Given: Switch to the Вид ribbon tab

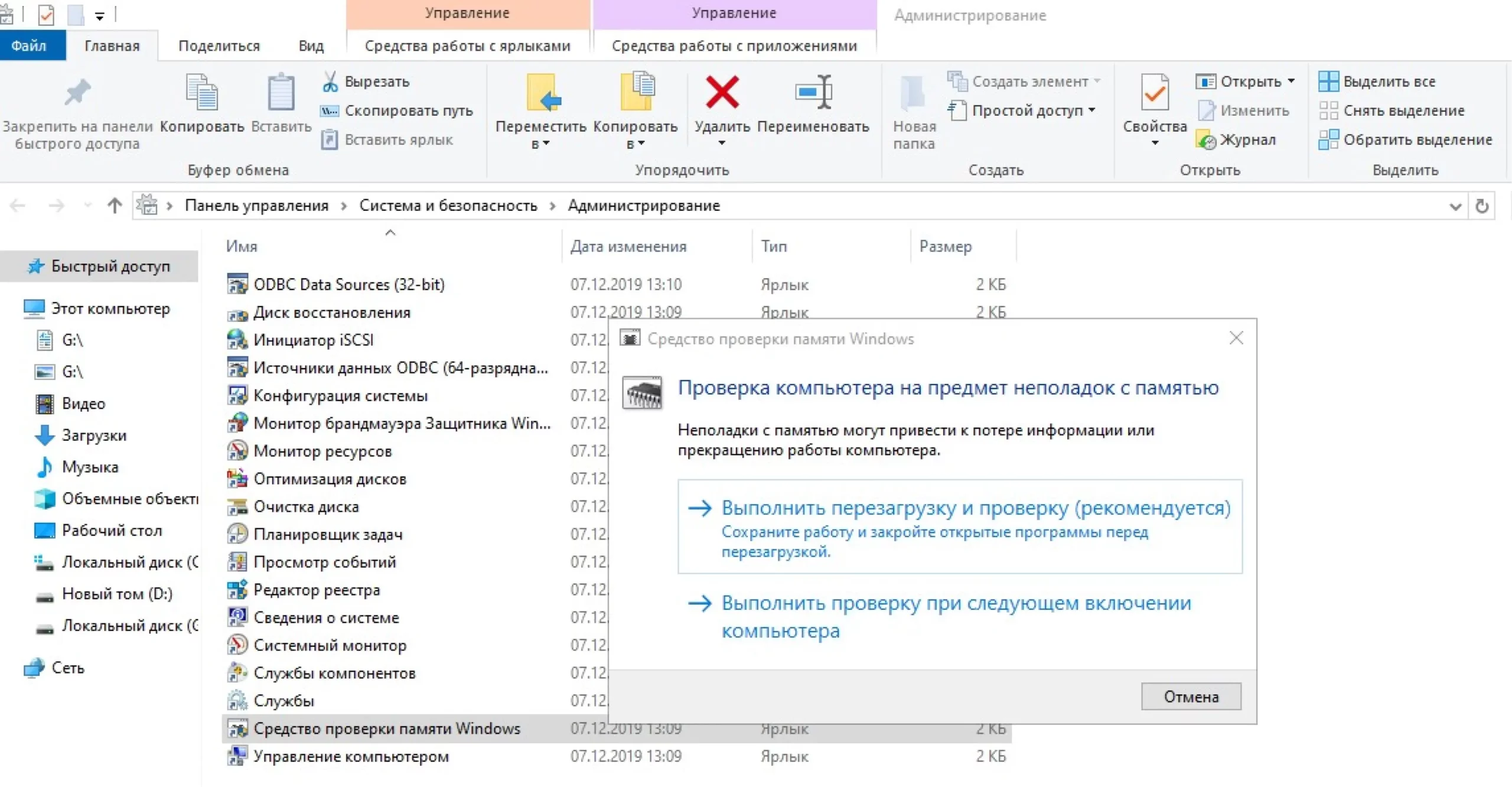Looking at the screenshot, I should tap(311, 46).
